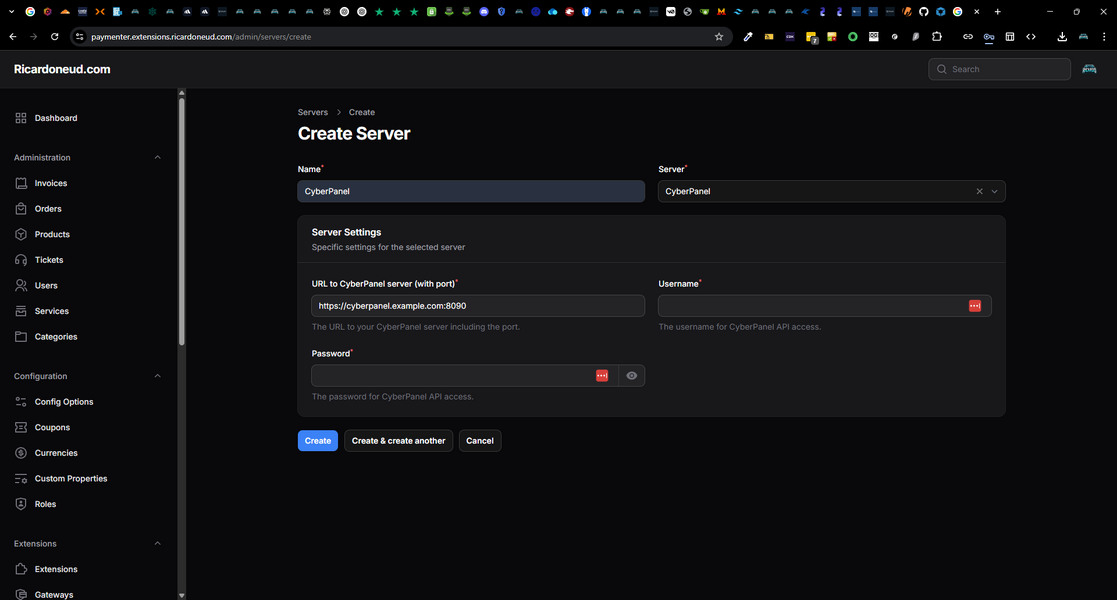Click the browser address bar URL
This screenshot has width=1117, height=600.
click(201, 36)
